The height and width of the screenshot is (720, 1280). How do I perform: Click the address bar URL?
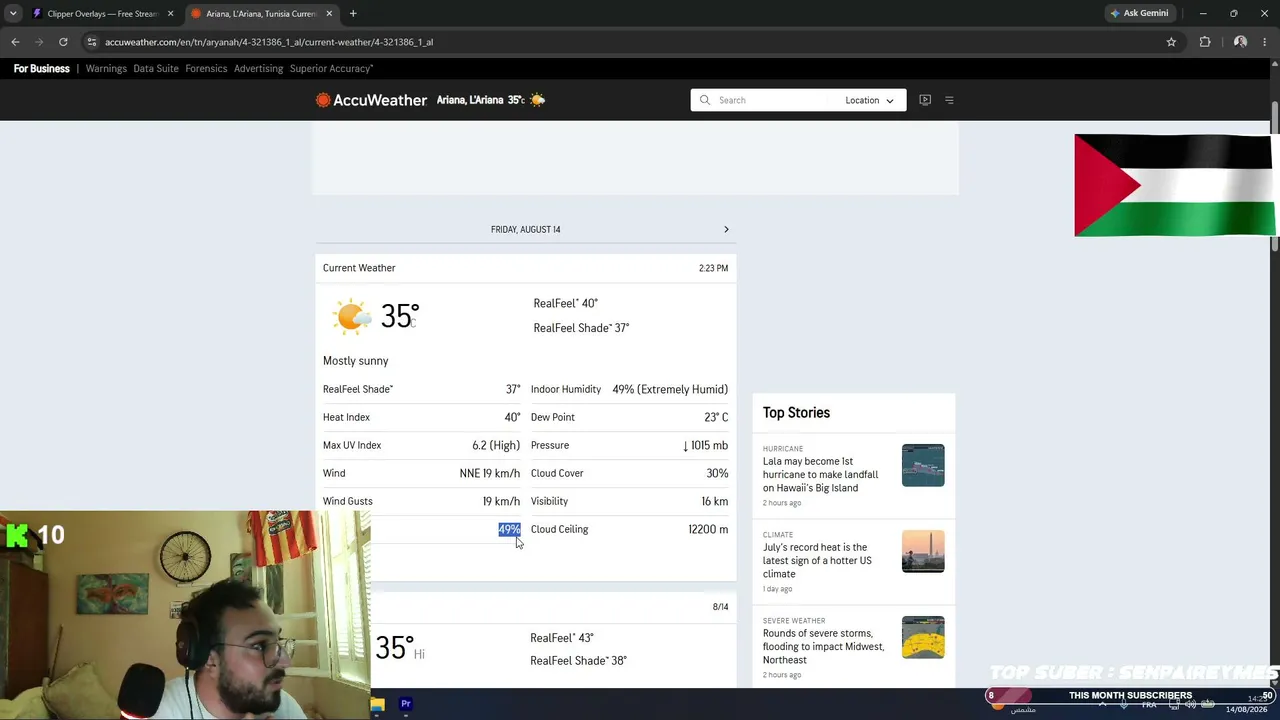tap(269, 42)
